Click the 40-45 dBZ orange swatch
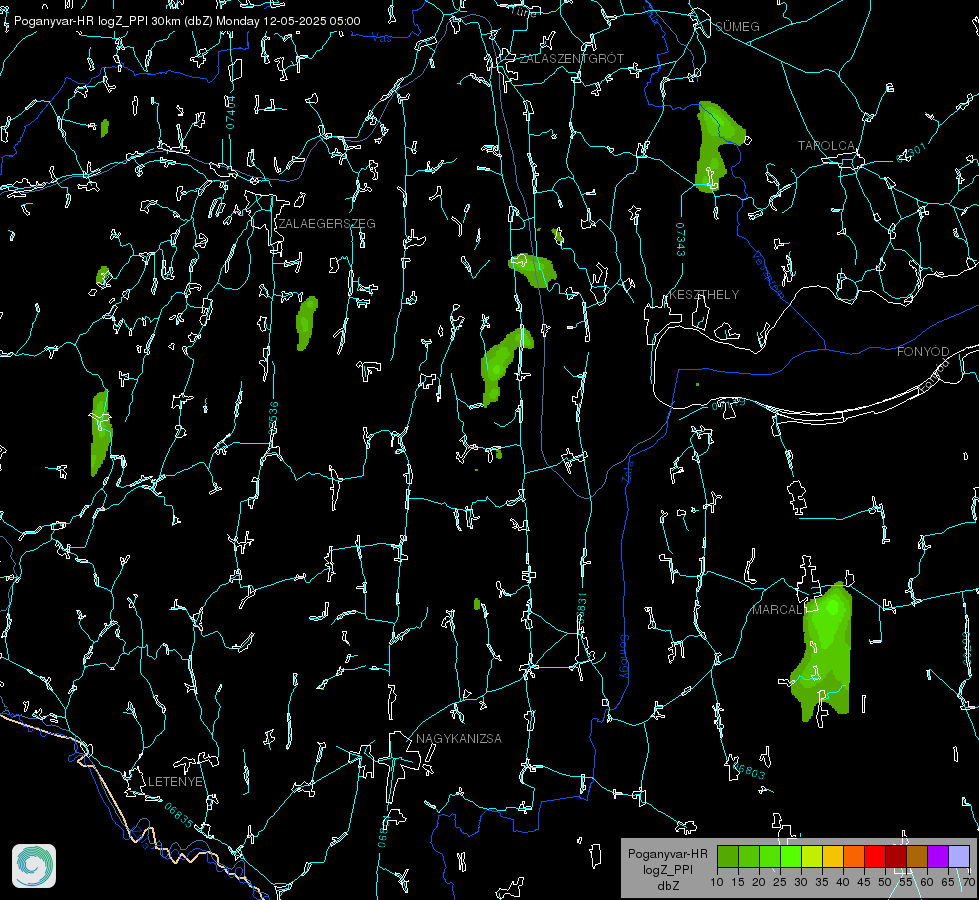 [x=854, y=856]
